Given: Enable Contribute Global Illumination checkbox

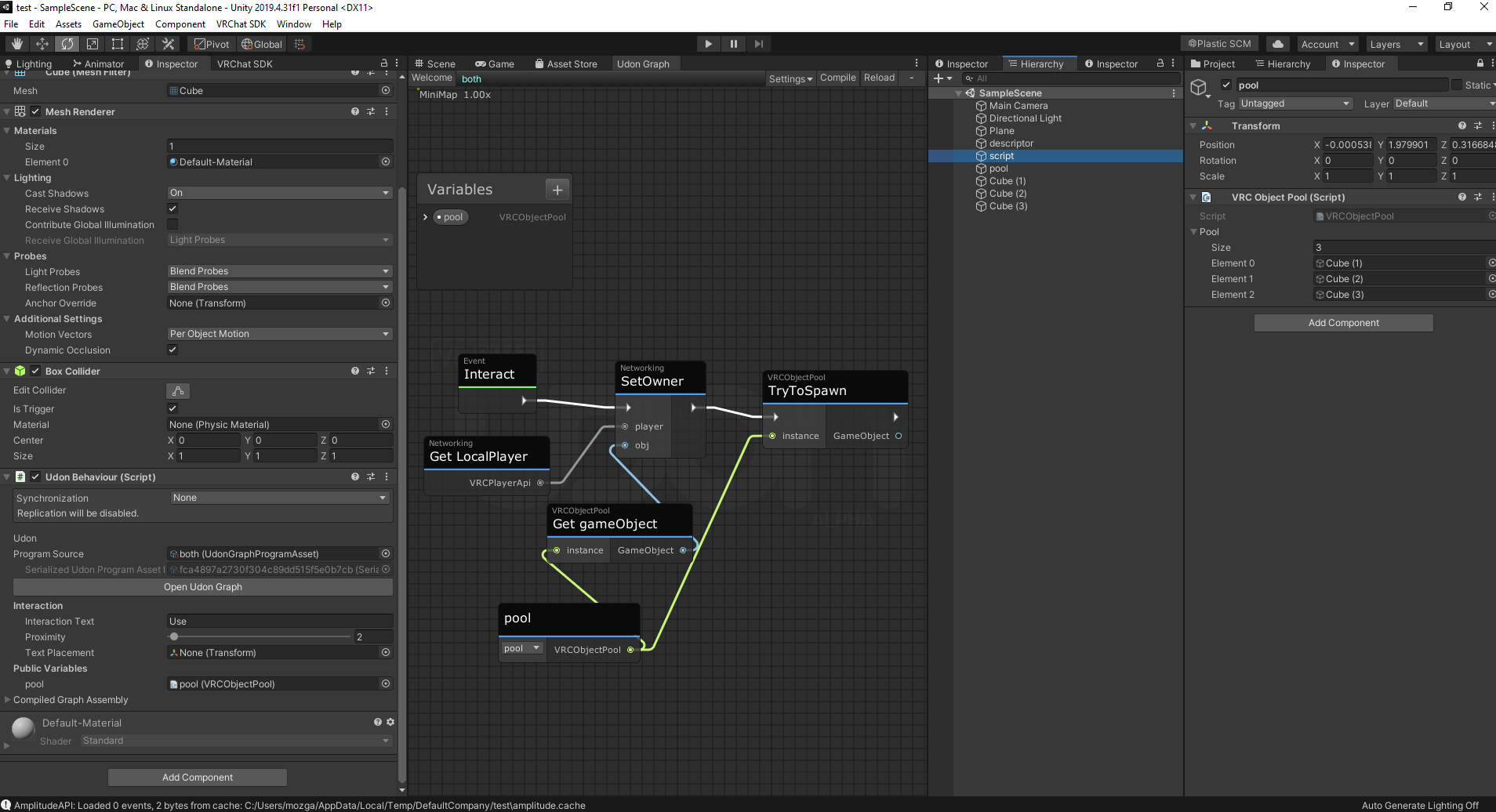Looking at the screenshot, I should pyautogui.click(x=172, y=224).
